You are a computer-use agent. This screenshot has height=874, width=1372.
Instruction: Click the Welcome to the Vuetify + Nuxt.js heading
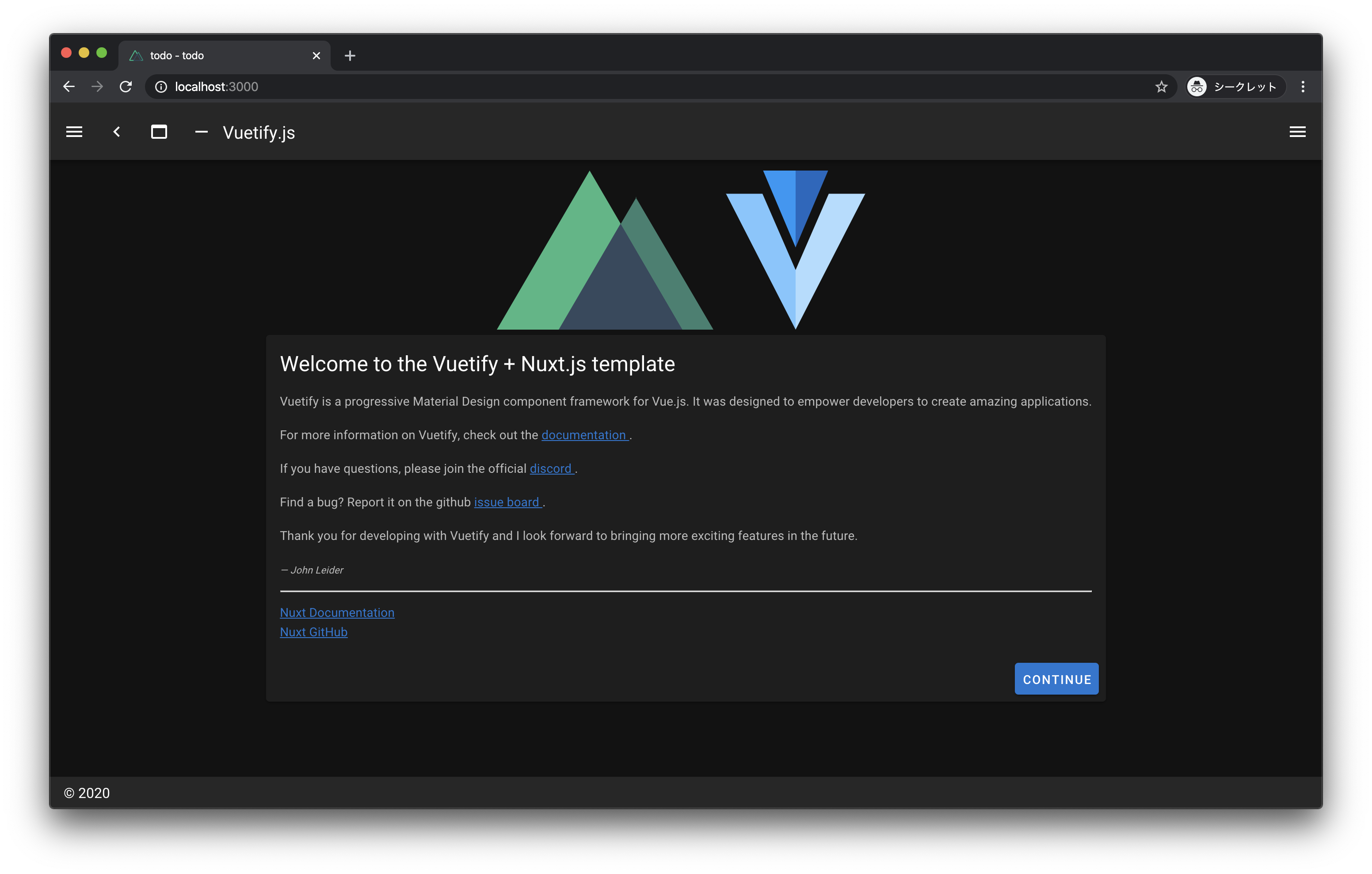click(x=477, y=364)
